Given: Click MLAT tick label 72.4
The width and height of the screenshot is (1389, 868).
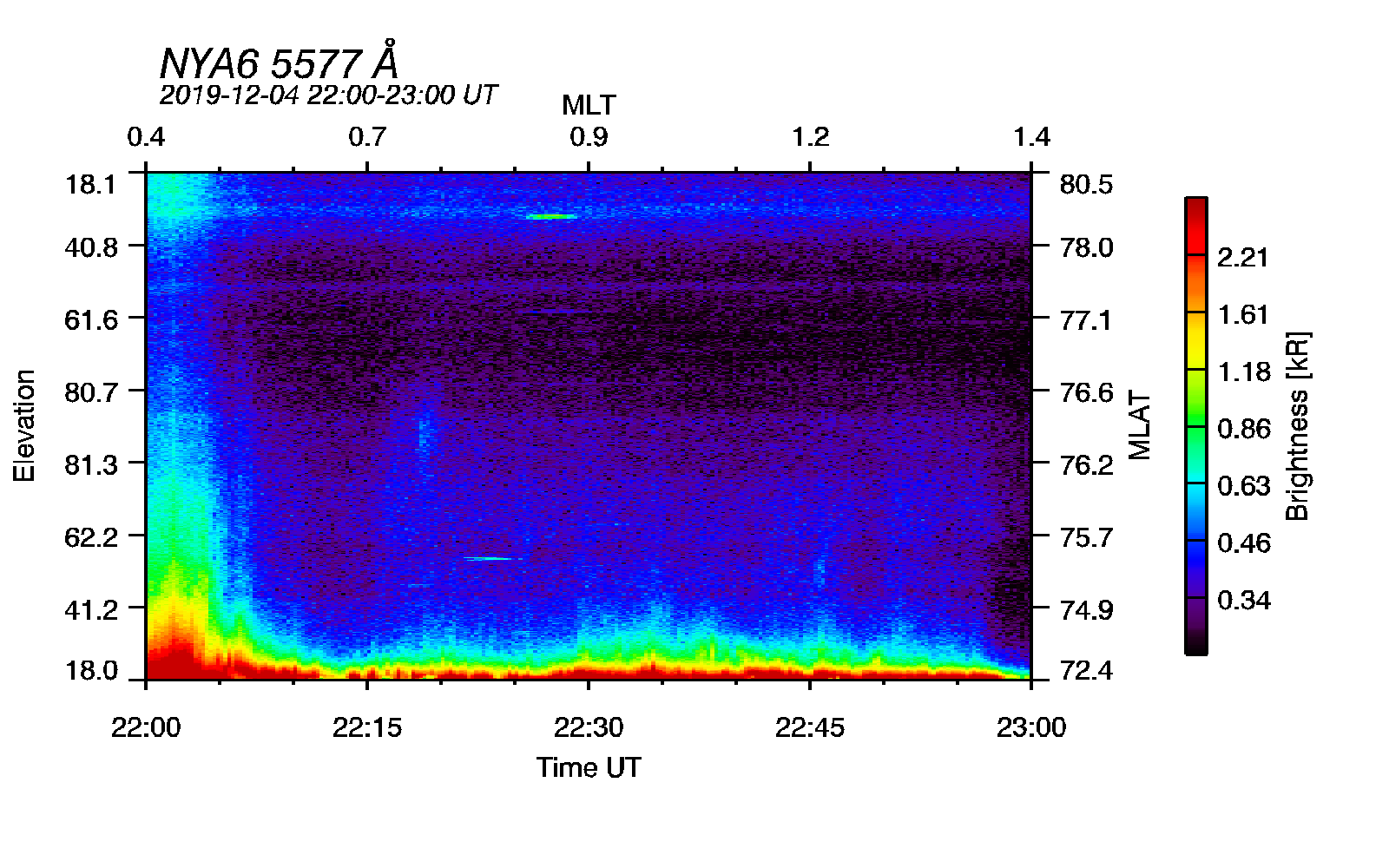Looking at the screenshot, I should [x=1086, y=671].
